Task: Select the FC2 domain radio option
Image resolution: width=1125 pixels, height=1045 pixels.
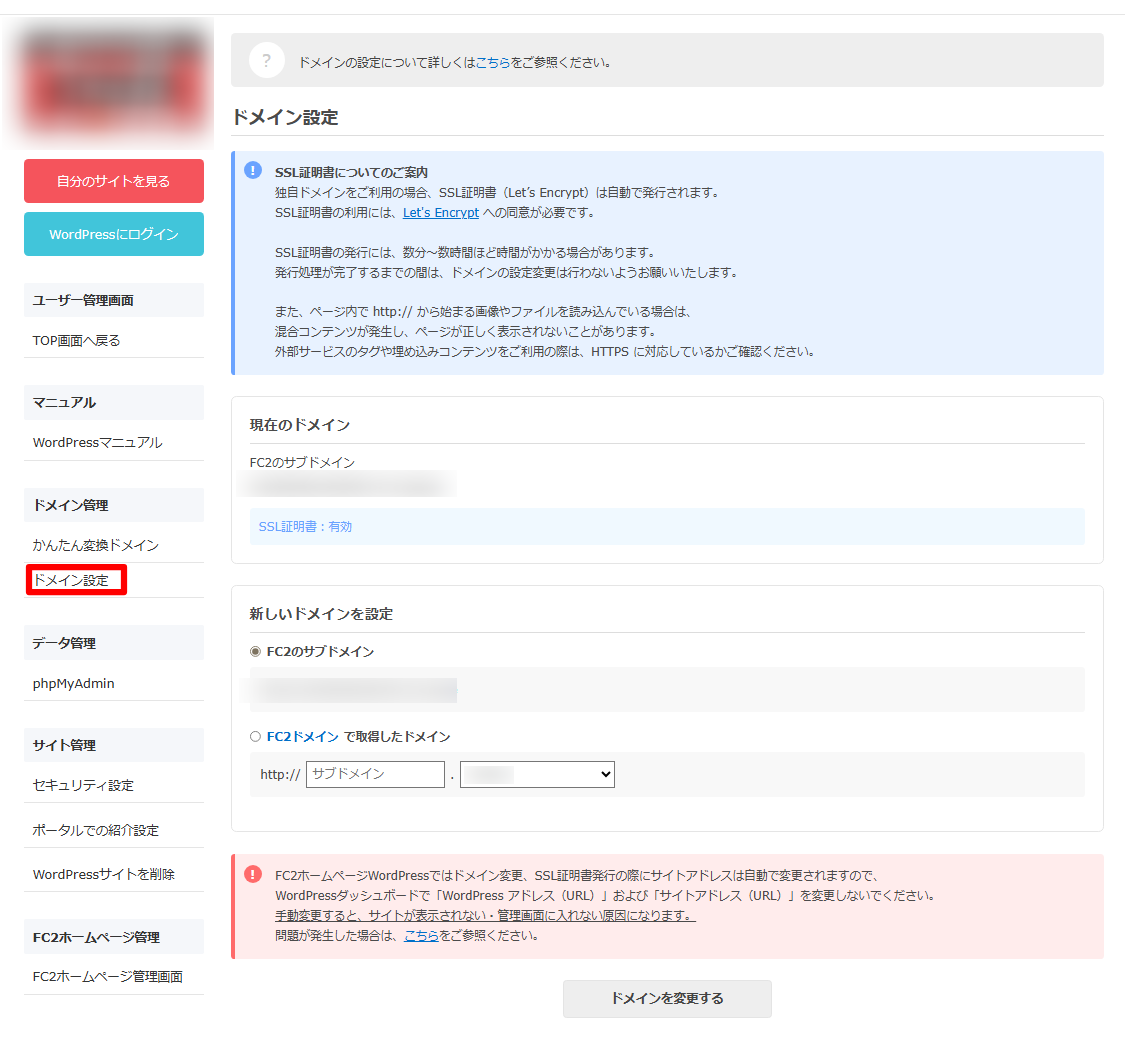Action: (x=255, y=736)
